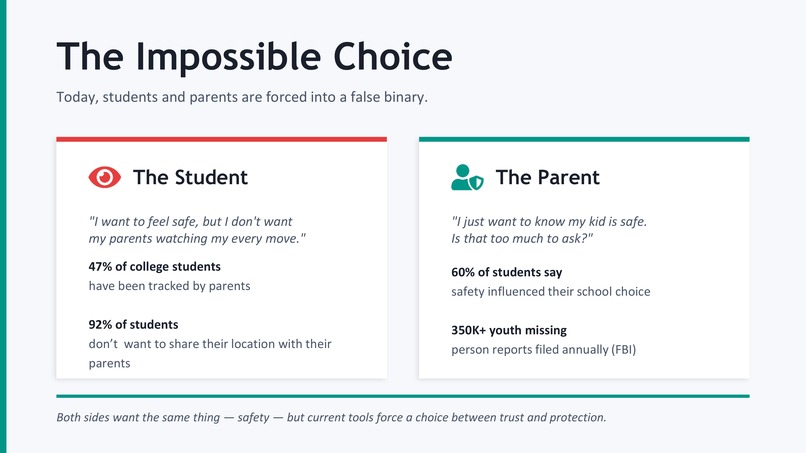806x453 pixels.
Task: Select the '350K+ youth missing' statistic
Action: [509, 330]
